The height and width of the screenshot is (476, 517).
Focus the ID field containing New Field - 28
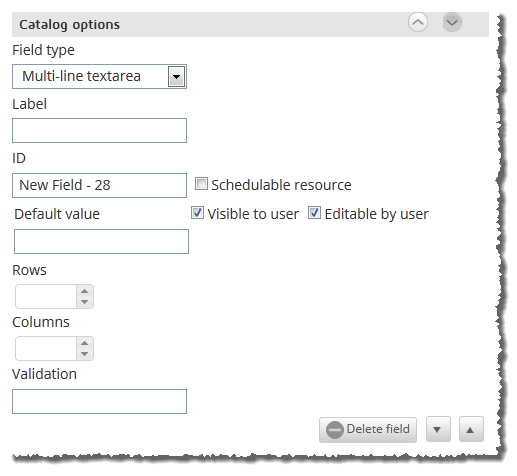coord(99,185)
